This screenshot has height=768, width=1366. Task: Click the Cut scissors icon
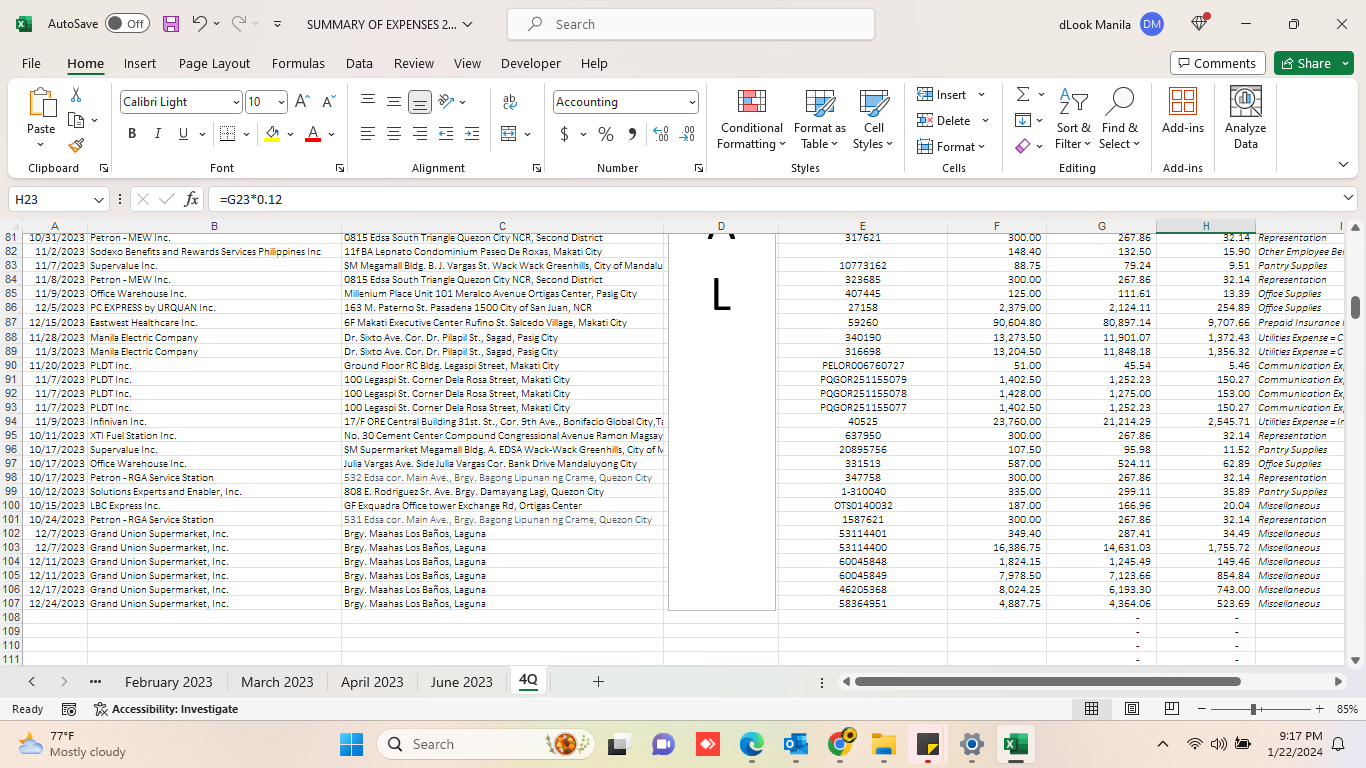pos(76,94)
